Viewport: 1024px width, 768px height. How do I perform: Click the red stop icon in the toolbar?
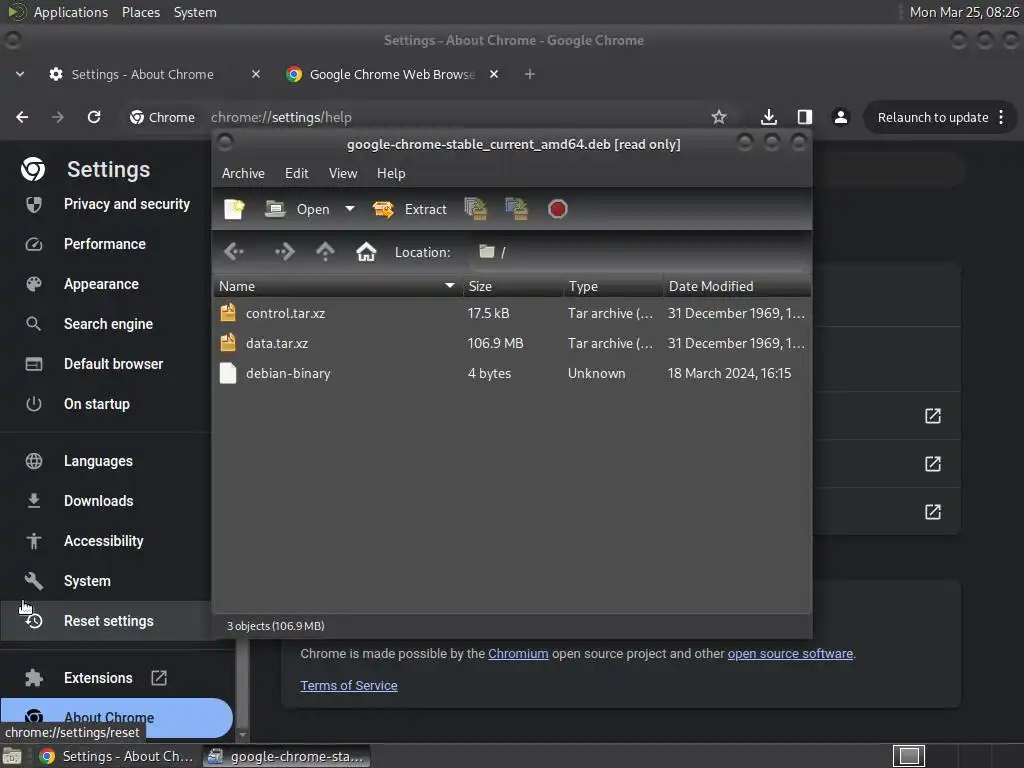[x=558, y=209]
